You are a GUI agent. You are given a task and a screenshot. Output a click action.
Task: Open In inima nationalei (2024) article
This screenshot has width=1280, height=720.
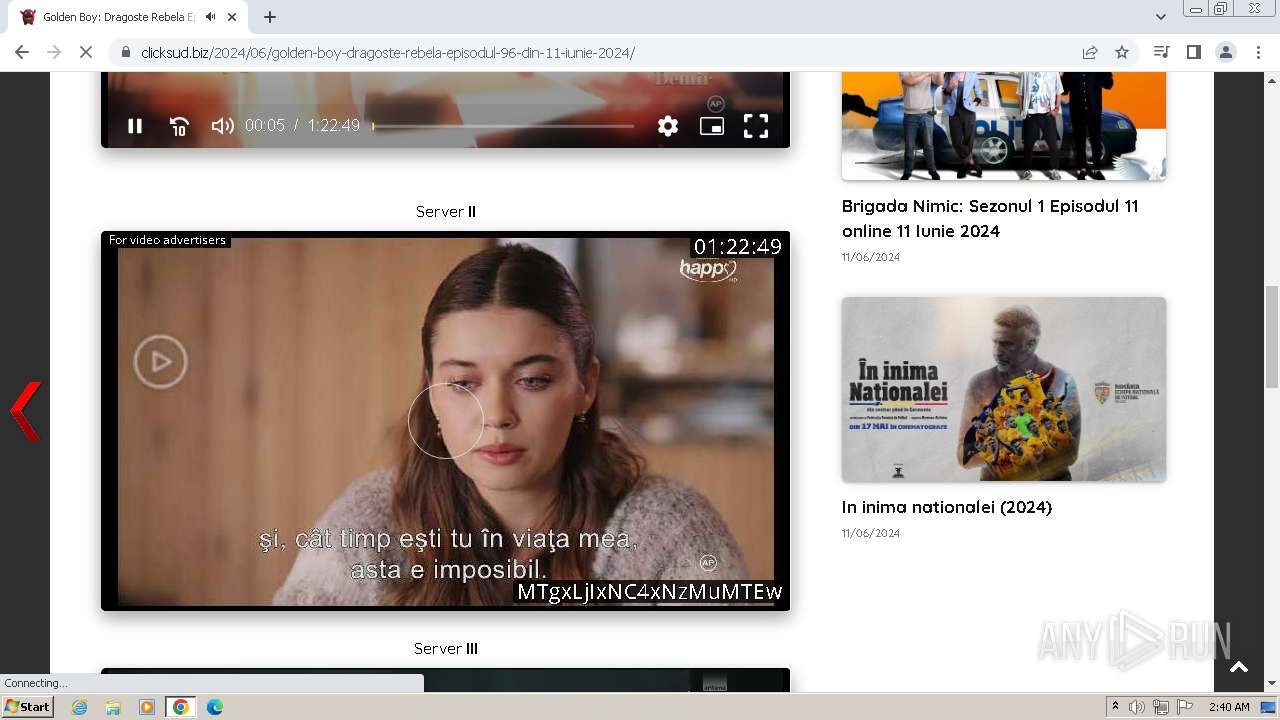coord(947,507)
